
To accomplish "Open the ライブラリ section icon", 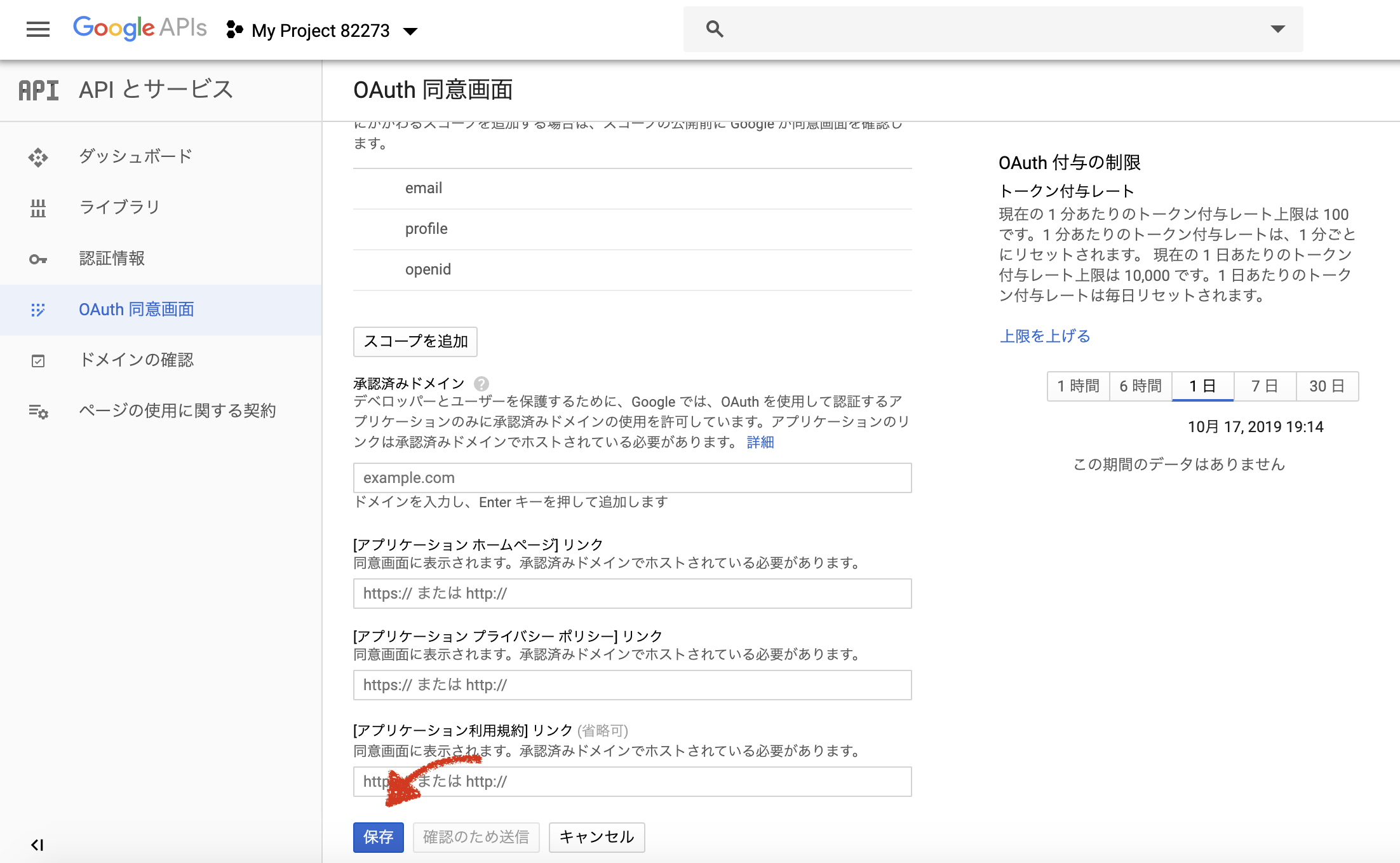I will [x=38, y=207].
